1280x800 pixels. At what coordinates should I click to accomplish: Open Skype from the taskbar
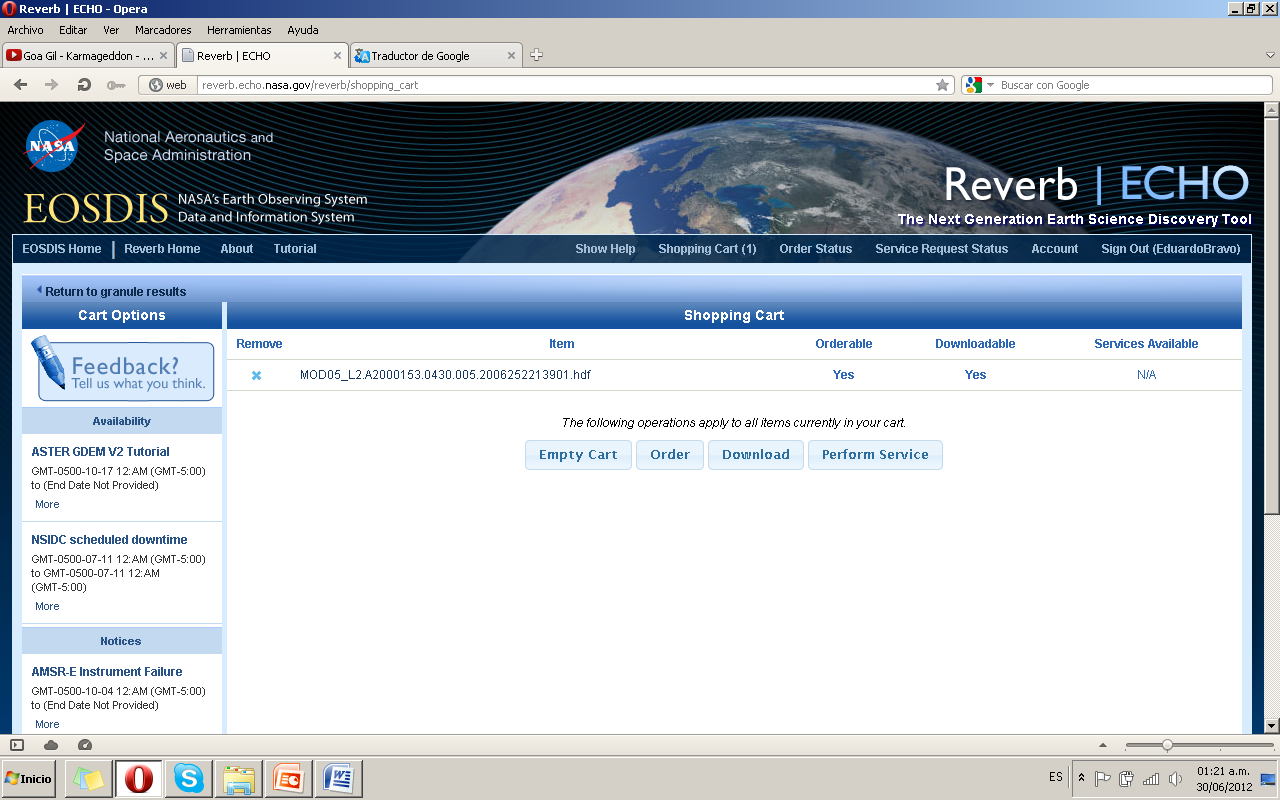pos(188,778)
